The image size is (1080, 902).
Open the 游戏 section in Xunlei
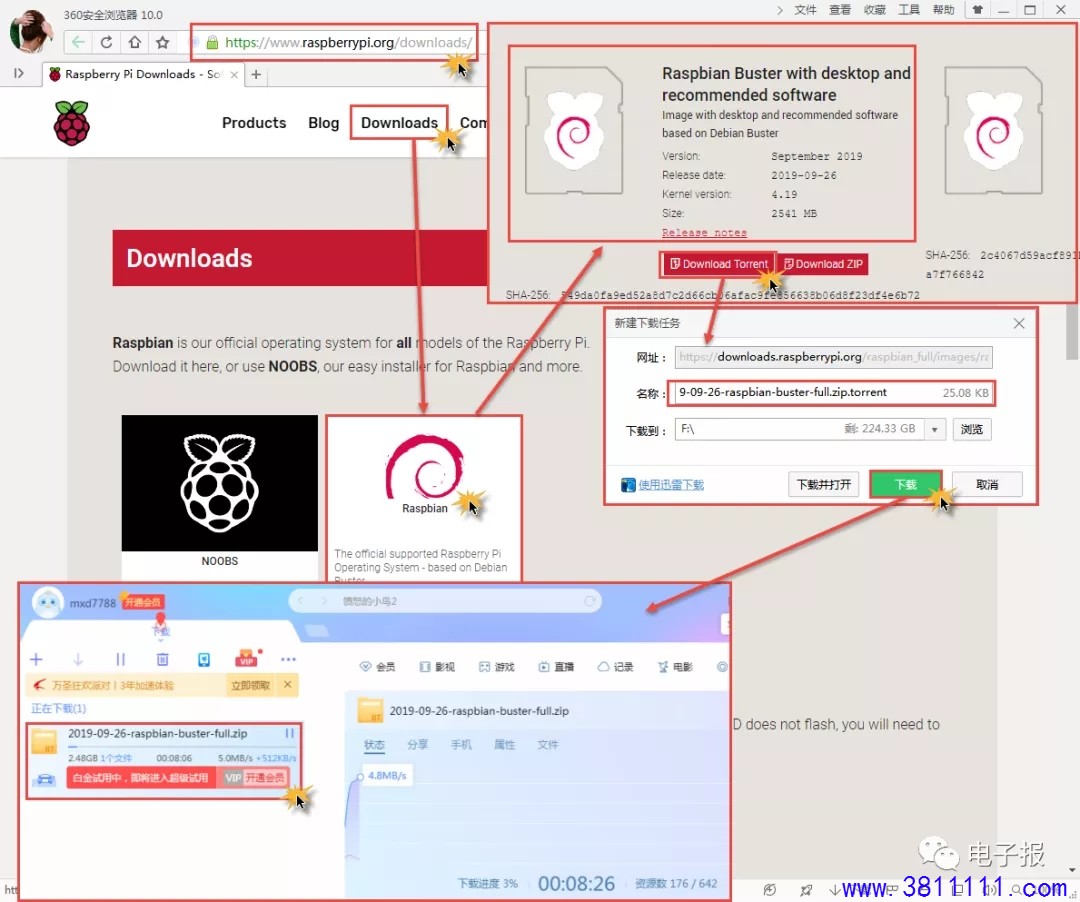tap(497, 667)
